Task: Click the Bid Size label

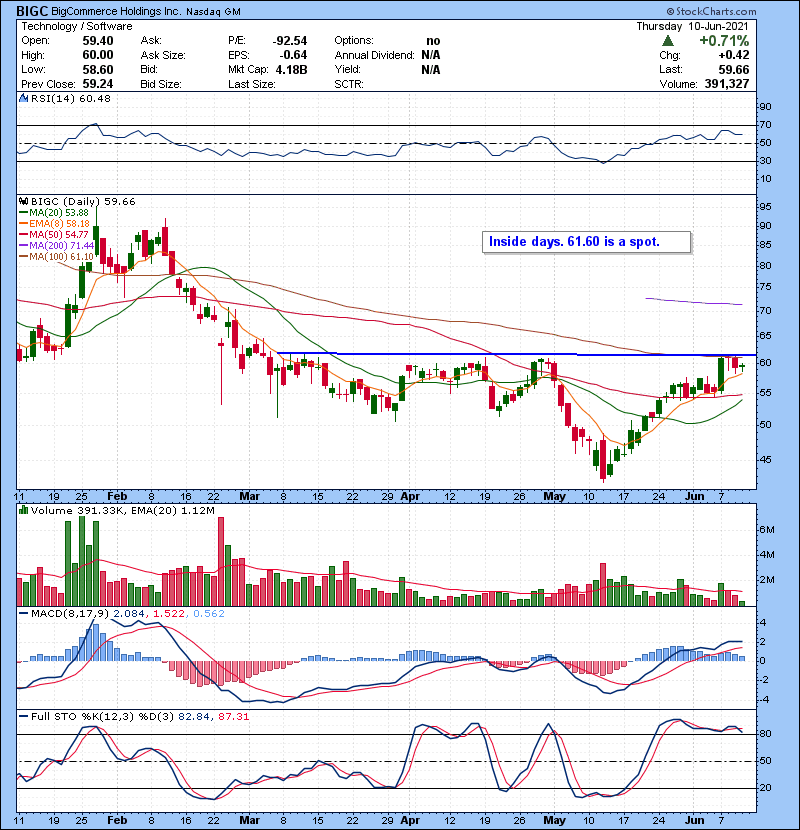Action: [161, 84]
